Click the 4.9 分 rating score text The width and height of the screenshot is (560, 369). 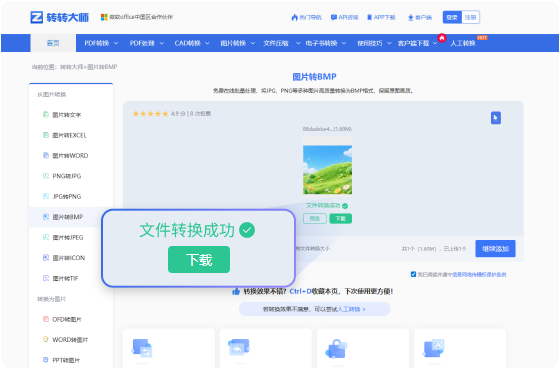click(x=178, y=114)
